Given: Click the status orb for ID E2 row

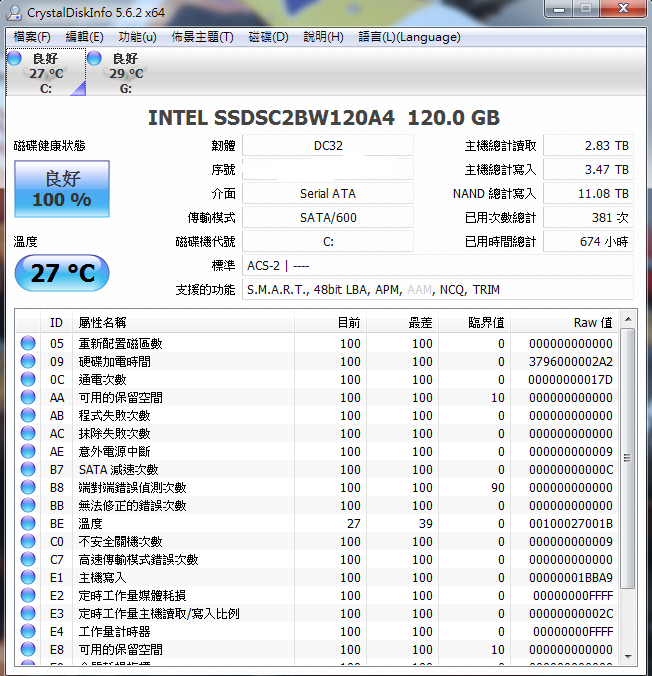Looking at the screenshot, I should click(x=28, y=595).
